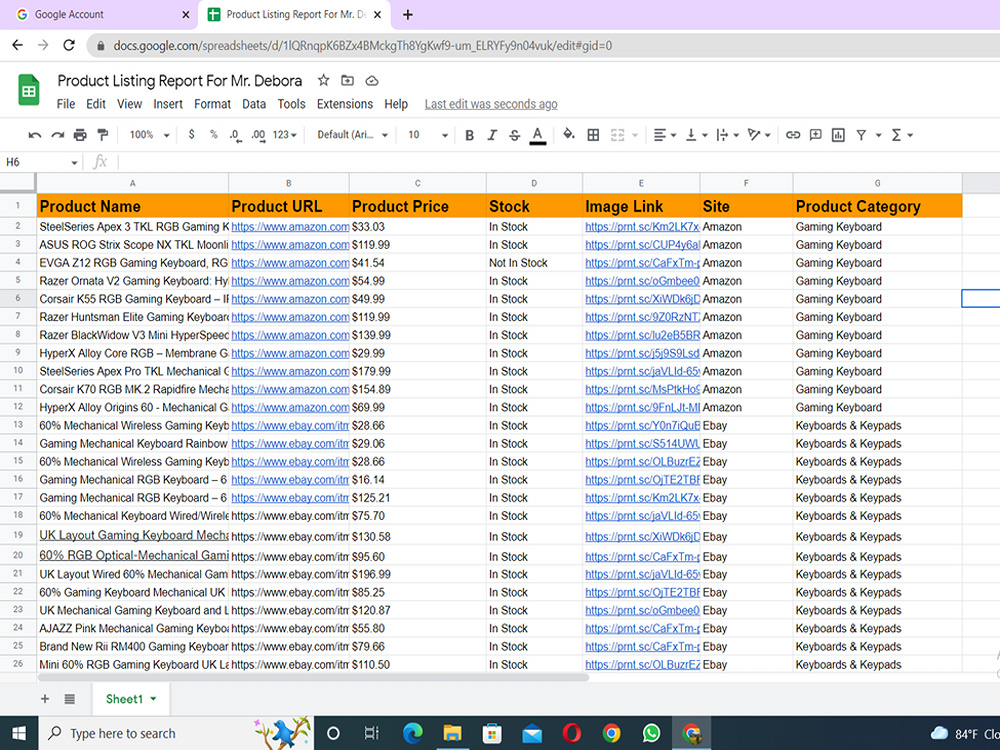Viewport: 1000px width, 750px height.
Task: Format as percent icon
Action: (214, 135)
